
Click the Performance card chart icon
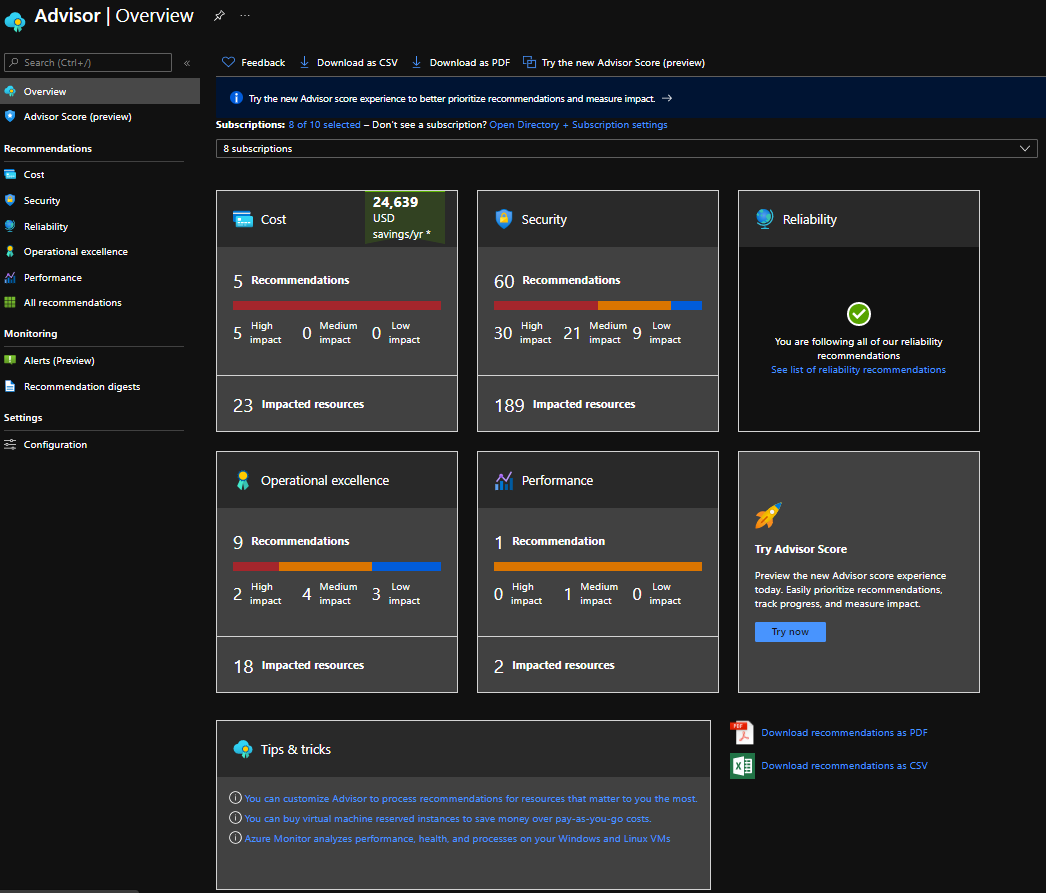pos(504,480)
